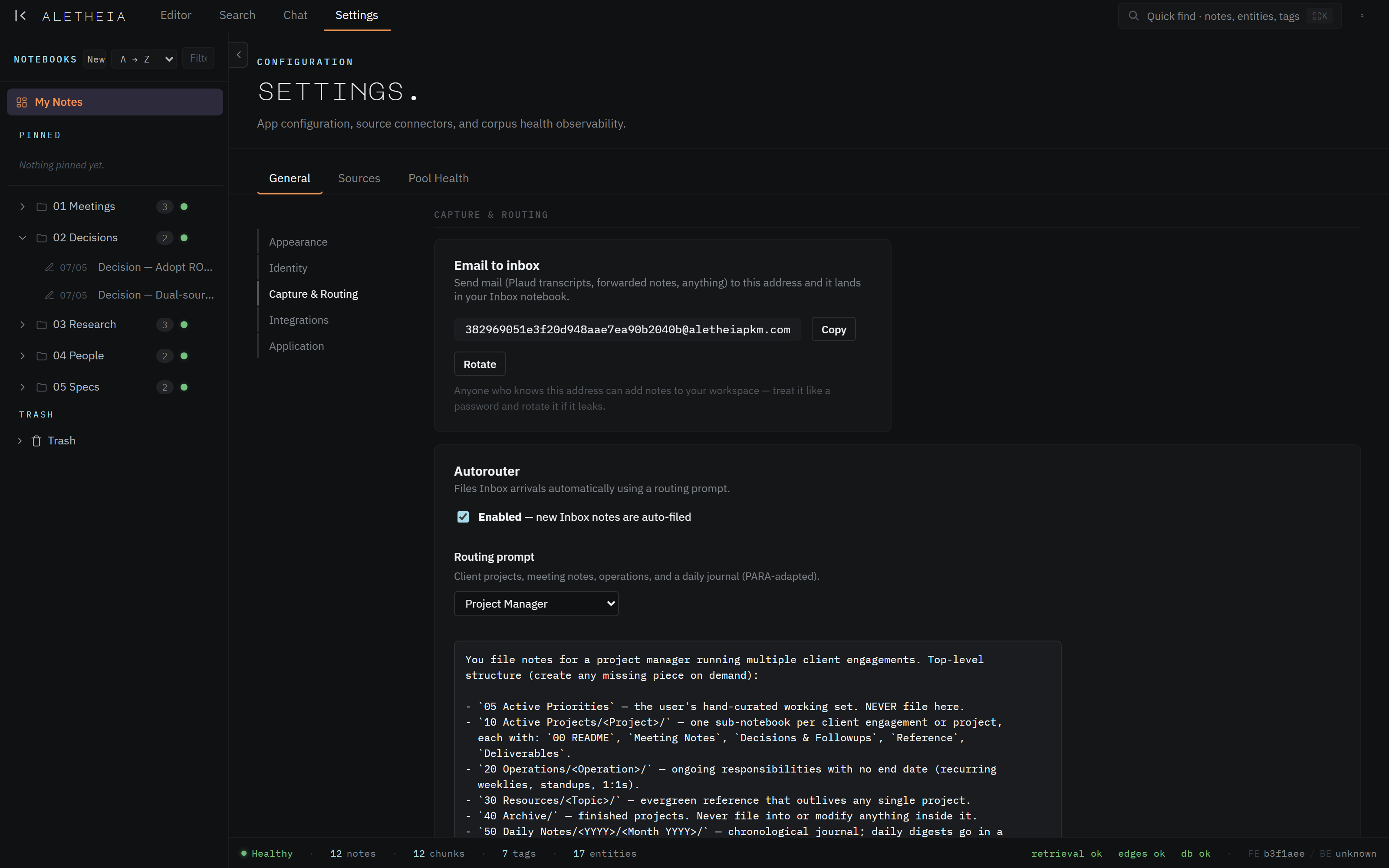This screenshot has height=868, width=1389.
Task: Open the Chat tab in top navigation
Action: (x=295, y=16)
